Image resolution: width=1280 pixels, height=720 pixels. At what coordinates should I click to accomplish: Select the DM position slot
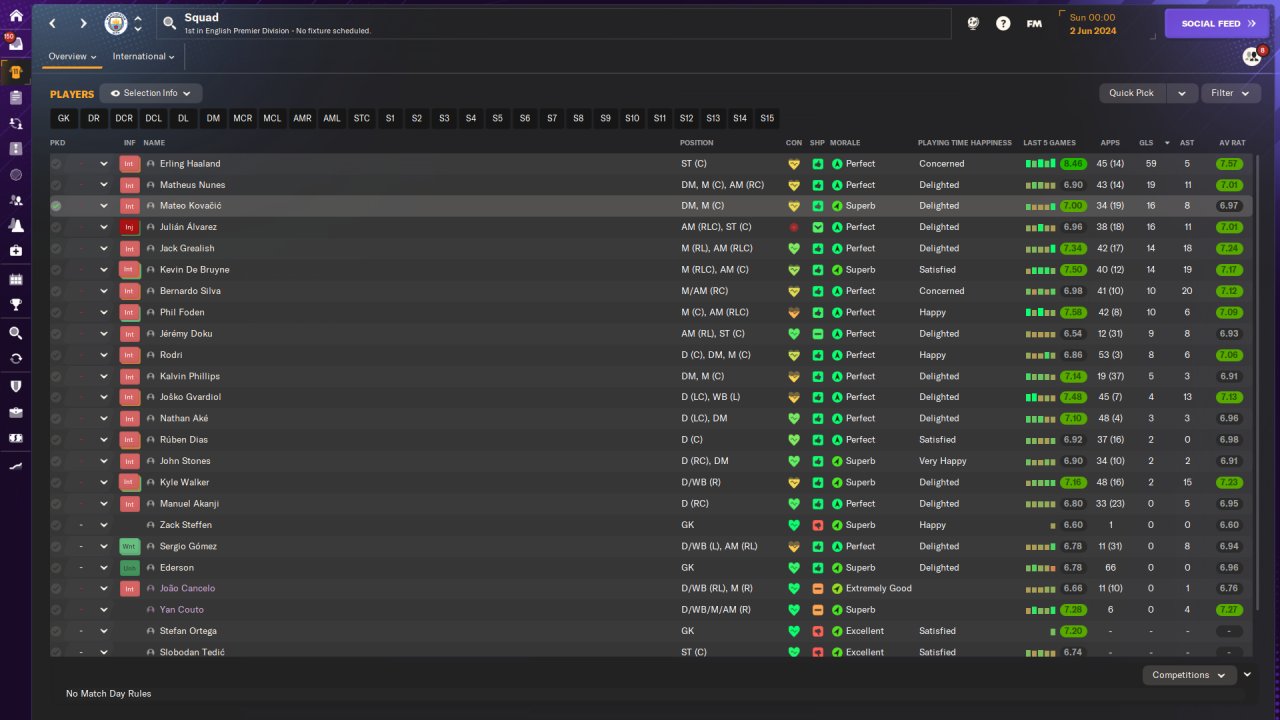tap(213, 118)
